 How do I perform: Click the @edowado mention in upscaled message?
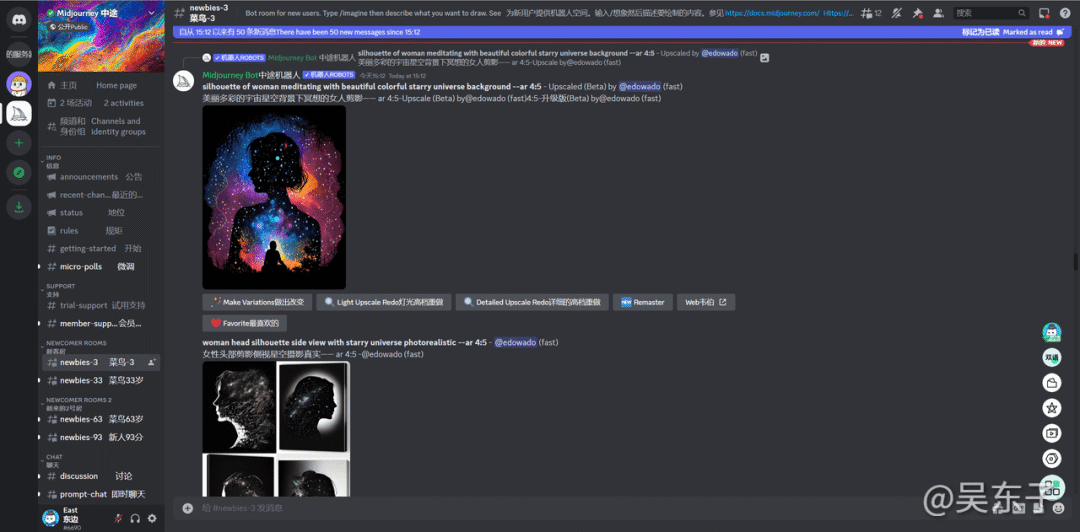(639, 86)
